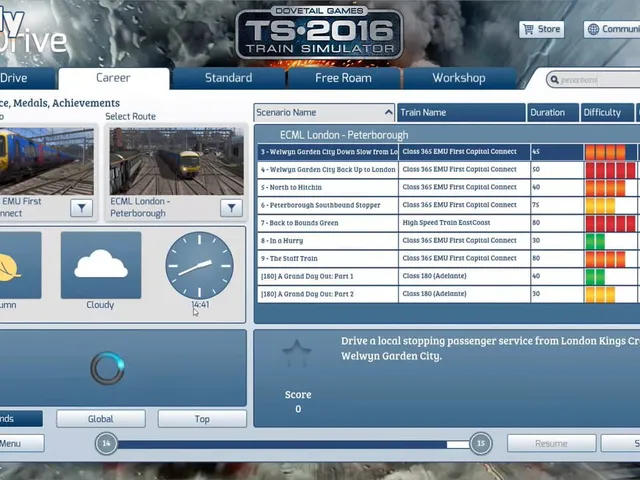Click the level 14 marker circle

point(106,444)
